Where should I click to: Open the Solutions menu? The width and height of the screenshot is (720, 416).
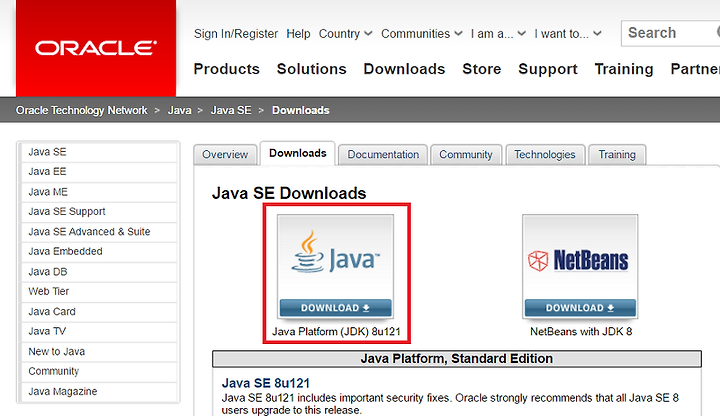pos(311,69)
